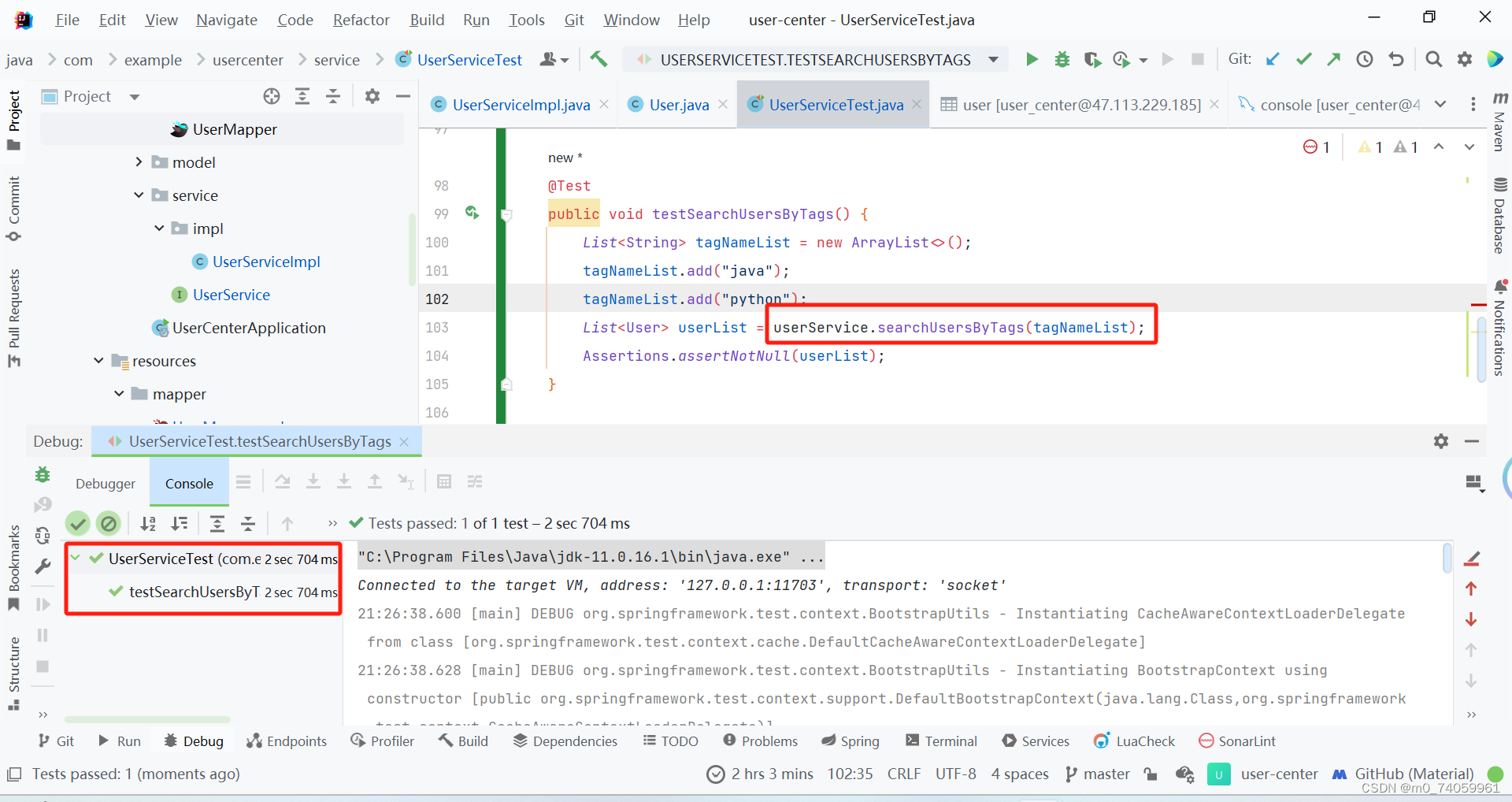
Task: Open the Navigate menu
Action: [x=227, y=20]
